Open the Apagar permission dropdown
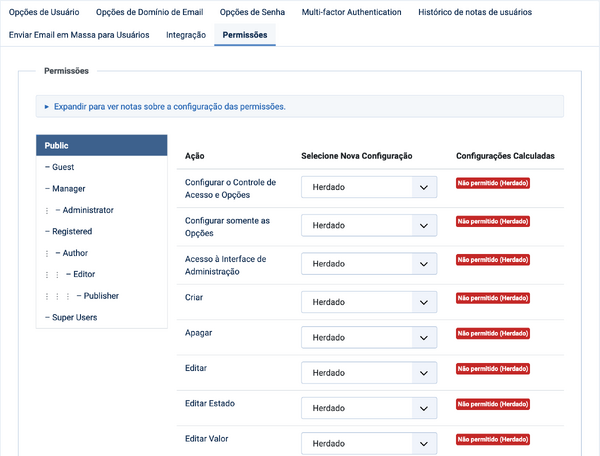This screenshot has height=456, width=600. point(369,337)
